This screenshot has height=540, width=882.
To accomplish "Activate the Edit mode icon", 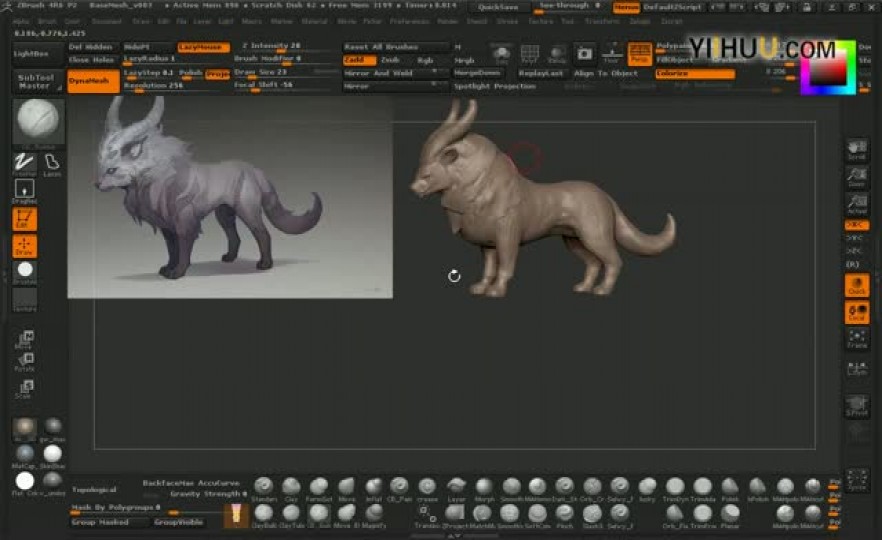I will (24, 218).
